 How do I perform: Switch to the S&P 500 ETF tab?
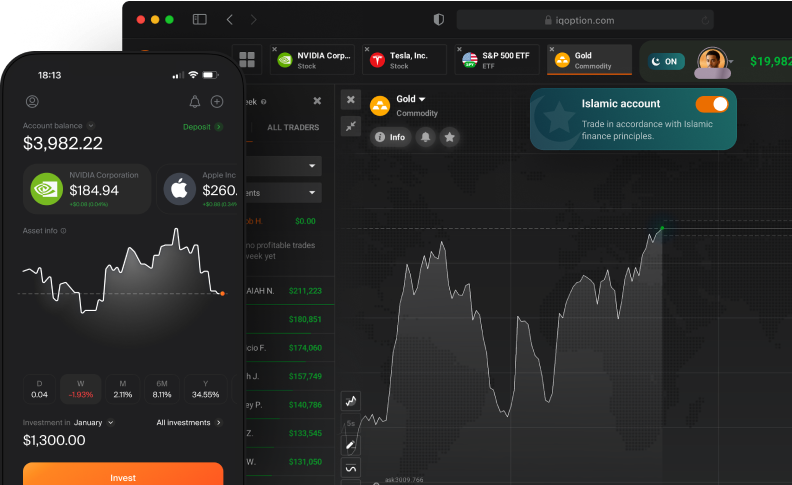click(x=497, y=60)
